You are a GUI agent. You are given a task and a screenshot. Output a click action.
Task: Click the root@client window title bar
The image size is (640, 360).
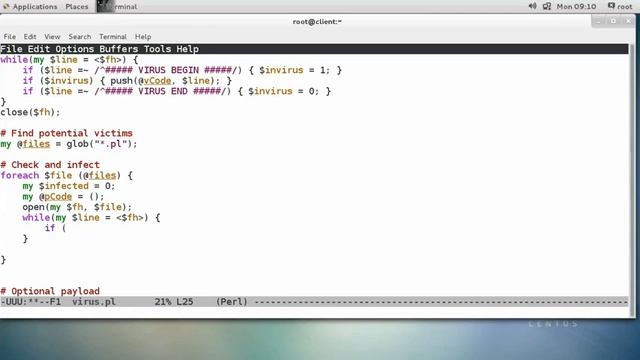pyautogui.click(x=317, y=22)
